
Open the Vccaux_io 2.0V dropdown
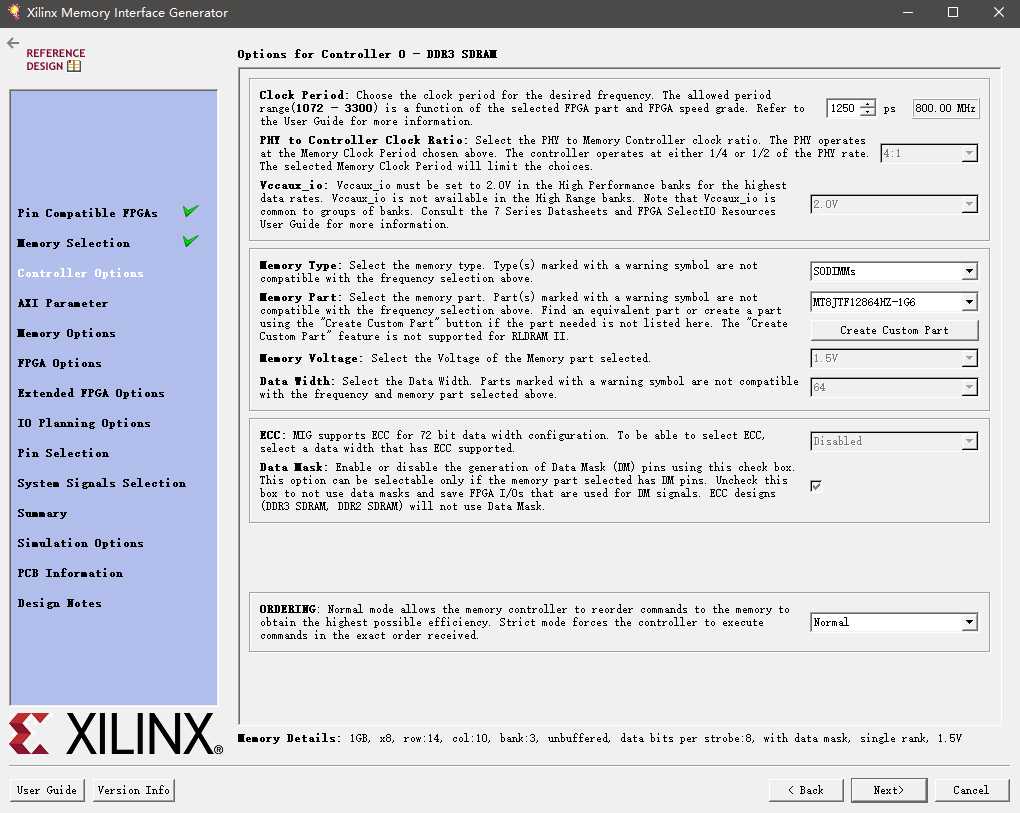point(894,204)
